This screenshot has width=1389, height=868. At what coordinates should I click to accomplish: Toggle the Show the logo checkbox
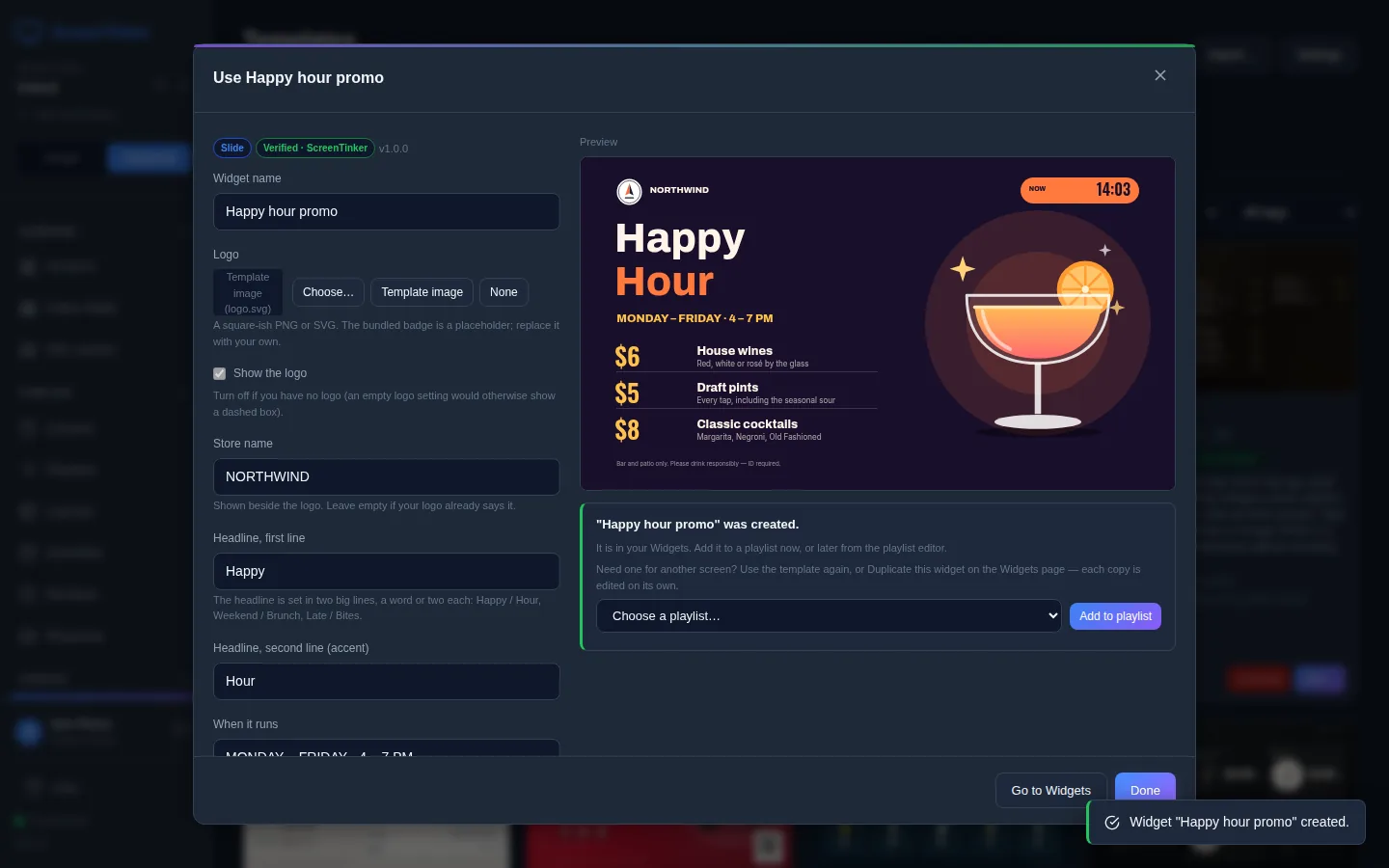(220, 373)
